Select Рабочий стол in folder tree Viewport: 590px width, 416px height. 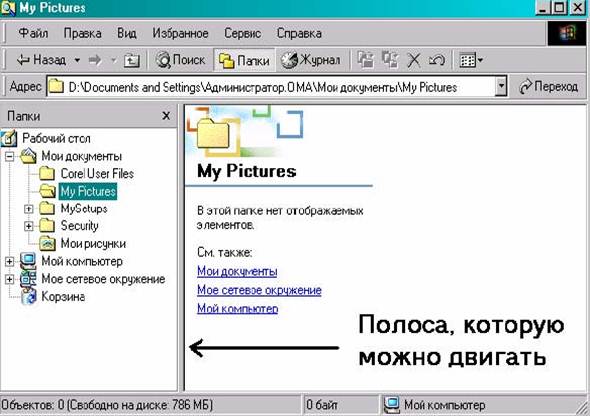pos(56,138)
